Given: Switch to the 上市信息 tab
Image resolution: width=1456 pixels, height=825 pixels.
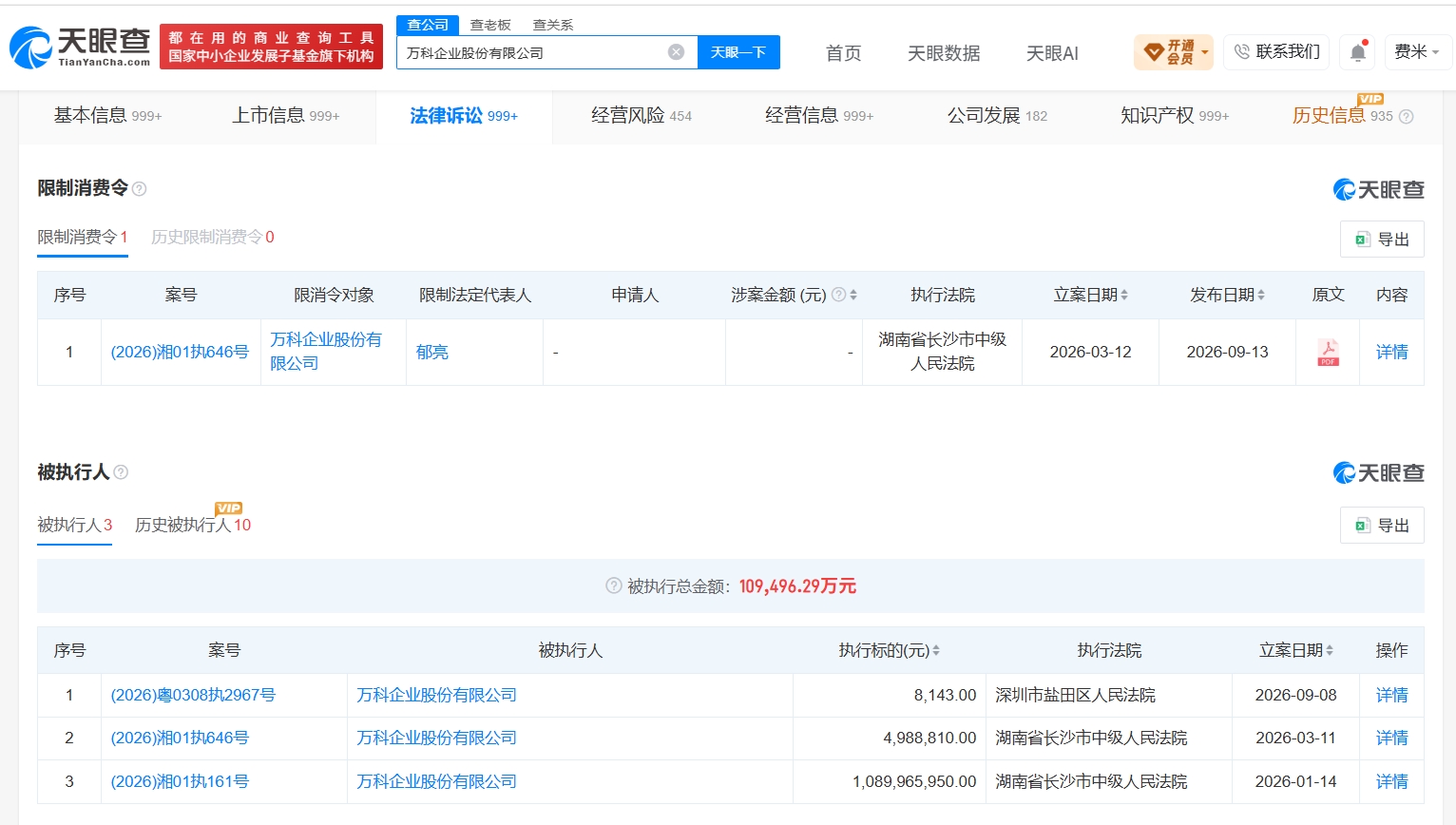Looking at the screenshot, I should [x=286, y=116].
